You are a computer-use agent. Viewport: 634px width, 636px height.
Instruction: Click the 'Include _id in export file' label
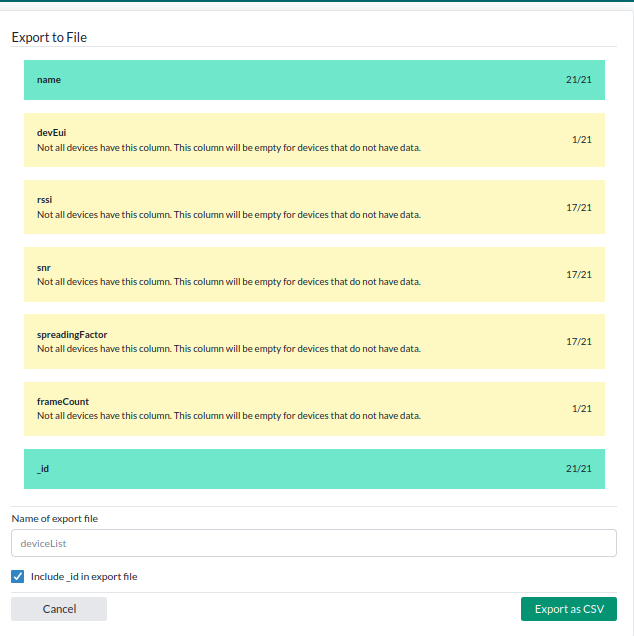[84, 577]
